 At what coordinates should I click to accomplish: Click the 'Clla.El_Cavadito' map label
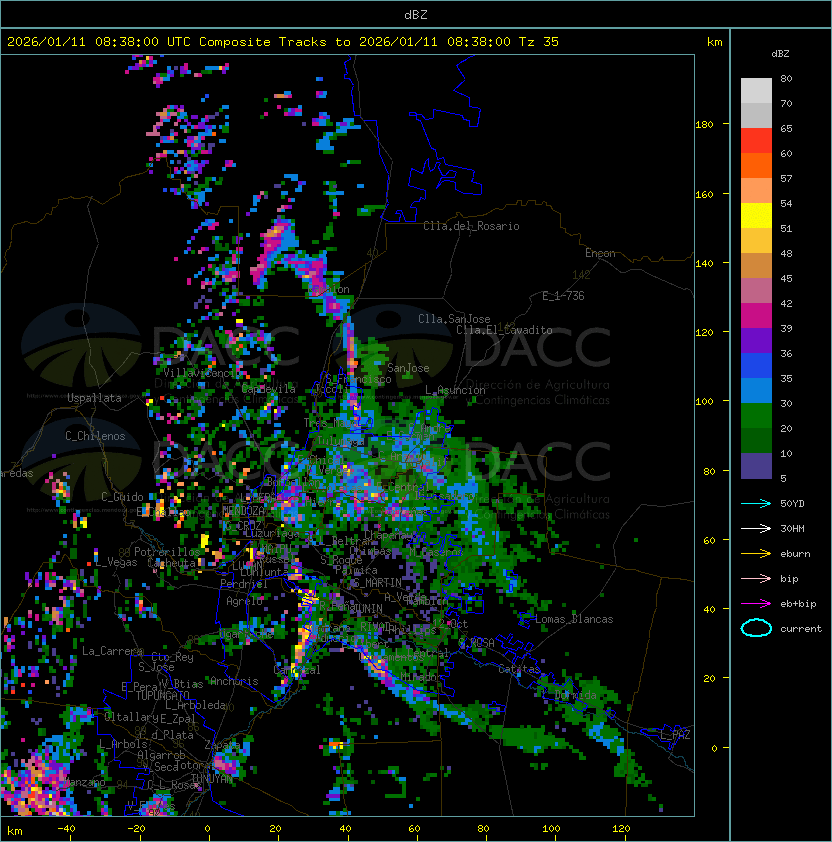pyautogui.click(x=504, y=330)
